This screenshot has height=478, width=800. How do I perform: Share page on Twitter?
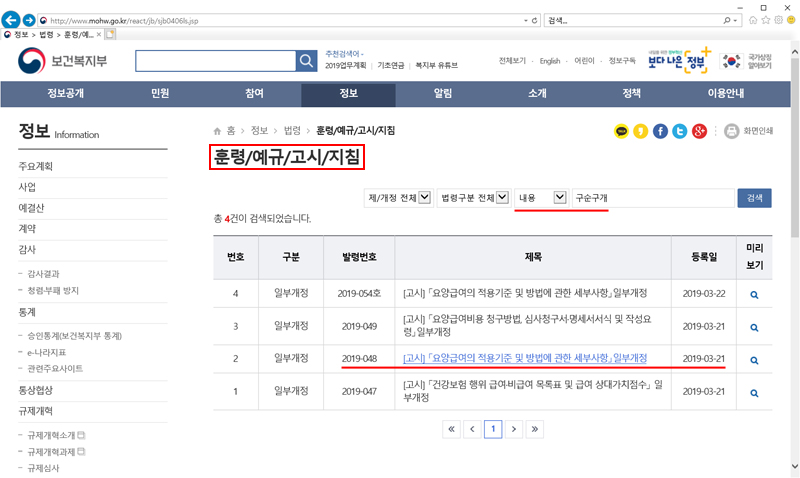pos(680,131)
